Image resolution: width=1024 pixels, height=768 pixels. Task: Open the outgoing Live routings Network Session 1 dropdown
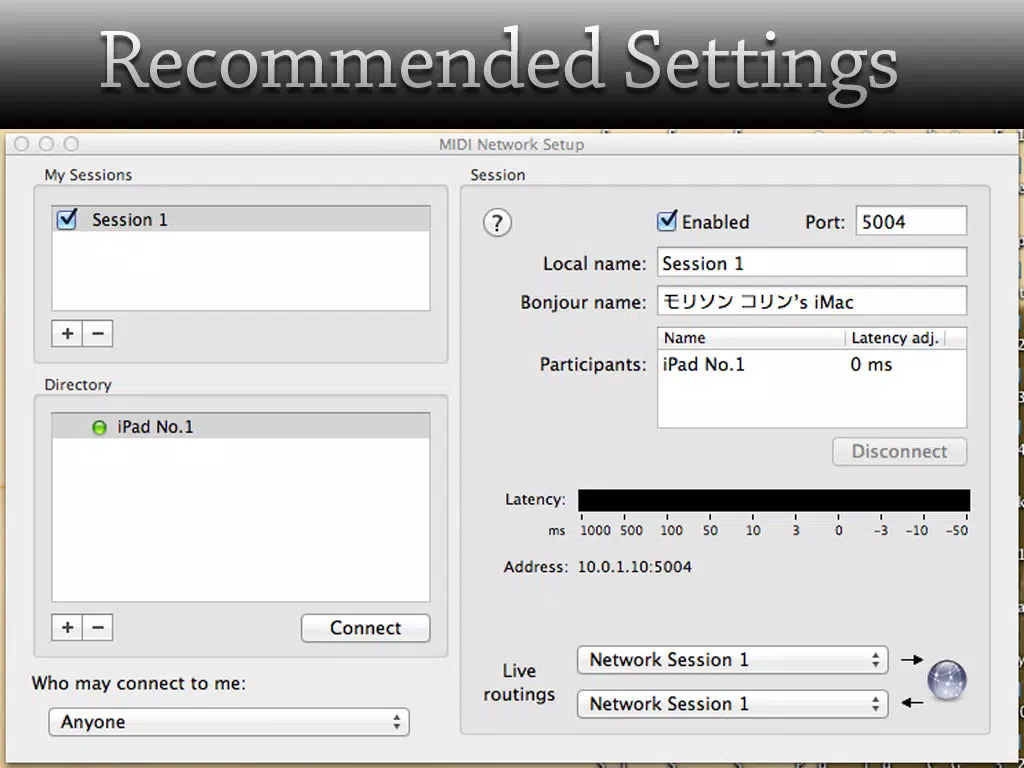(x=732, y=660)
